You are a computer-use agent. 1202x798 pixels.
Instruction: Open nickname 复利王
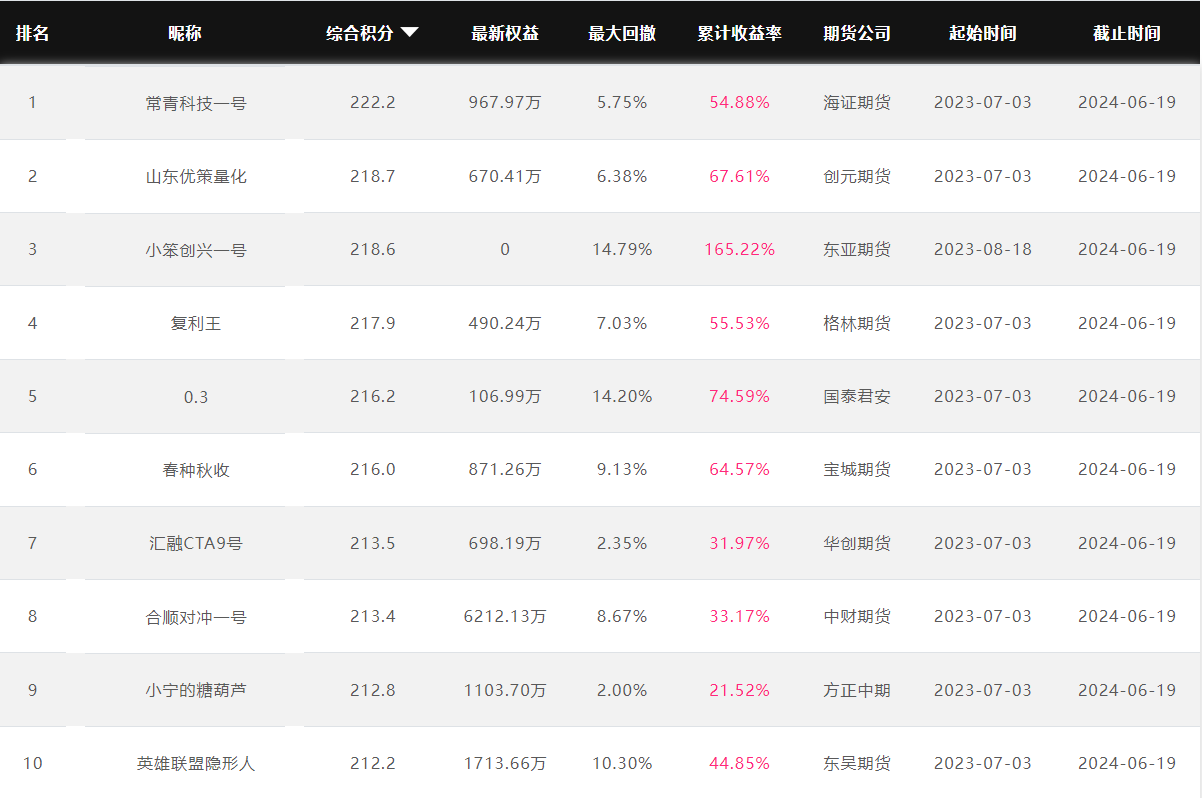tap(196, 323)
